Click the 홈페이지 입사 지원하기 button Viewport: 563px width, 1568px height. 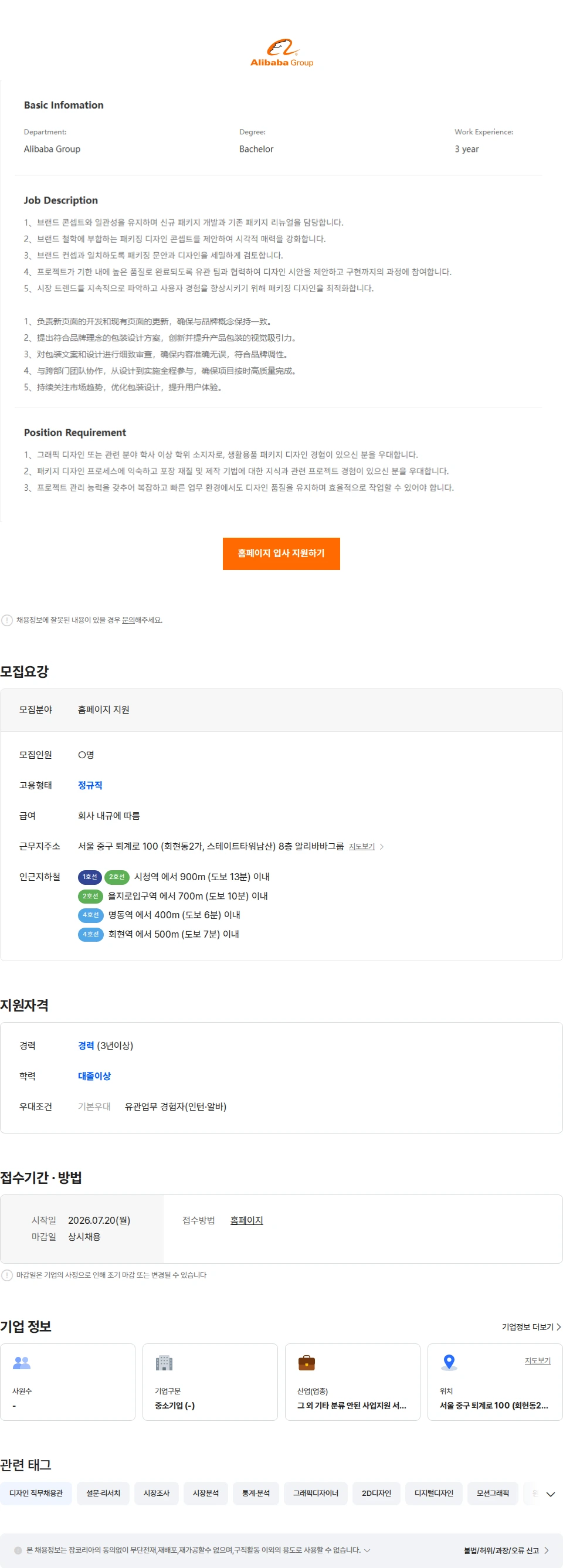coord(281,554)
